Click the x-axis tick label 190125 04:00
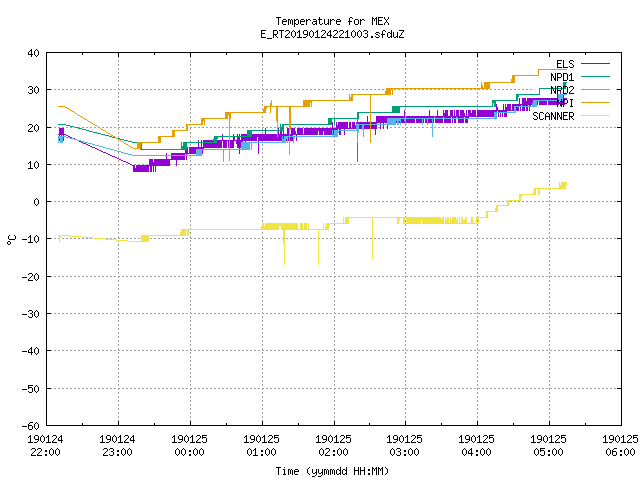This screenshot has width=640, height=480. tap(476, 446)
